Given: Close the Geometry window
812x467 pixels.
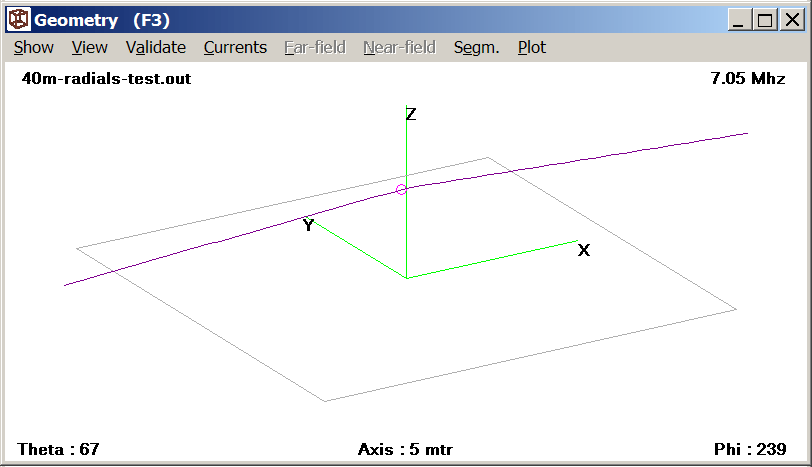Looking at the screenshot, I should pyautogui.click(x=790, y=20).
